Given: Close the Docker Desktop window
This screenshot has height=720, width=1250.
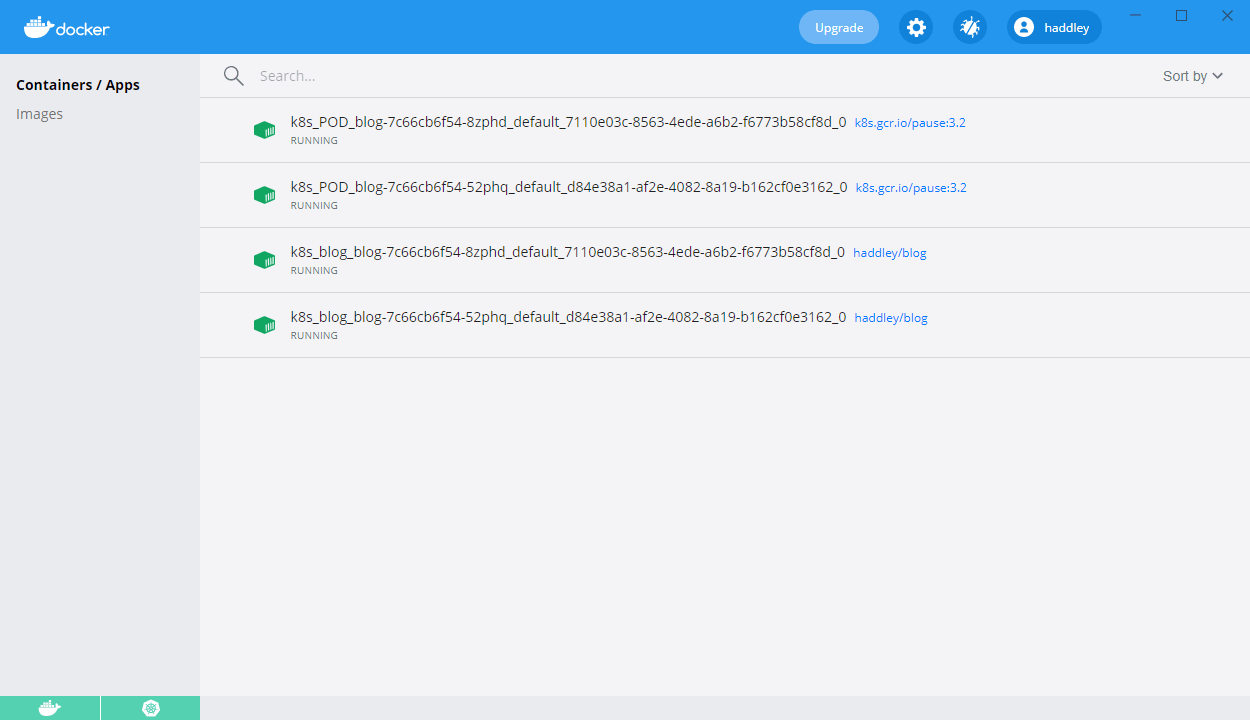Looking at the screenshot, I should click(1227, 15).
